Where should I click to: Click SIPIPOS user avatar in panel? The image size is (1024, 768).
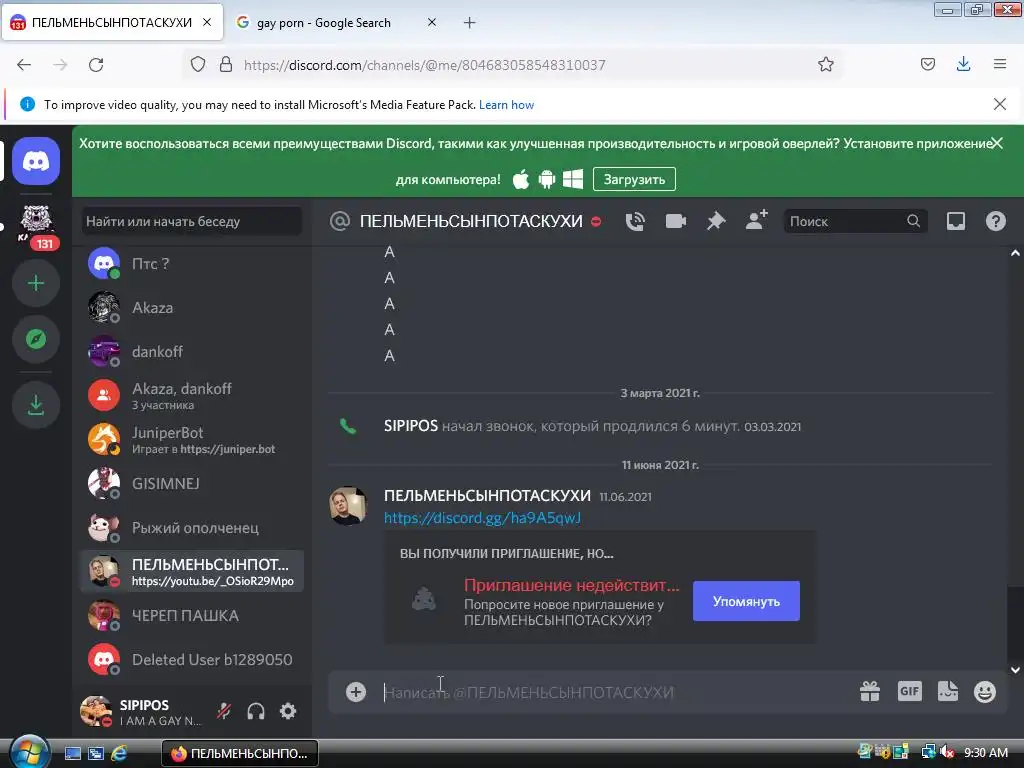[96, 711]
